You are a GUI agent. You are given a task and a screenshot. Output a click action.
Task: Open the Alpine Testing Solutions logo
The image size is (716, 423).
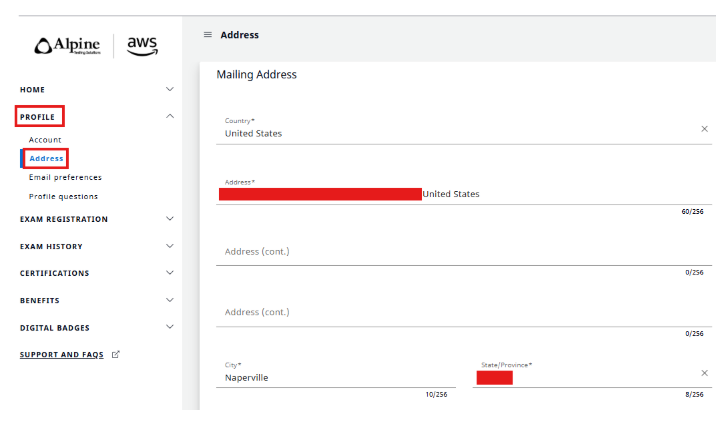pyautogui.click(x=67, y=46)
